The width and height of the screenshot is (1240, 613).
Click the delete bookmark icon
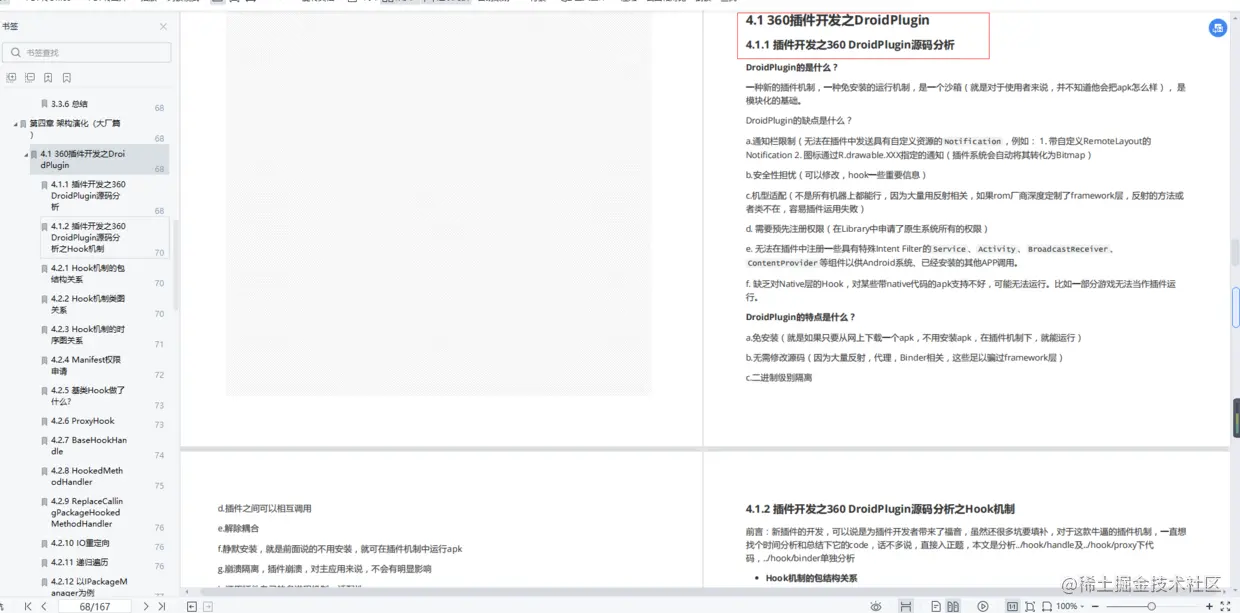click(x=67, y=77)
